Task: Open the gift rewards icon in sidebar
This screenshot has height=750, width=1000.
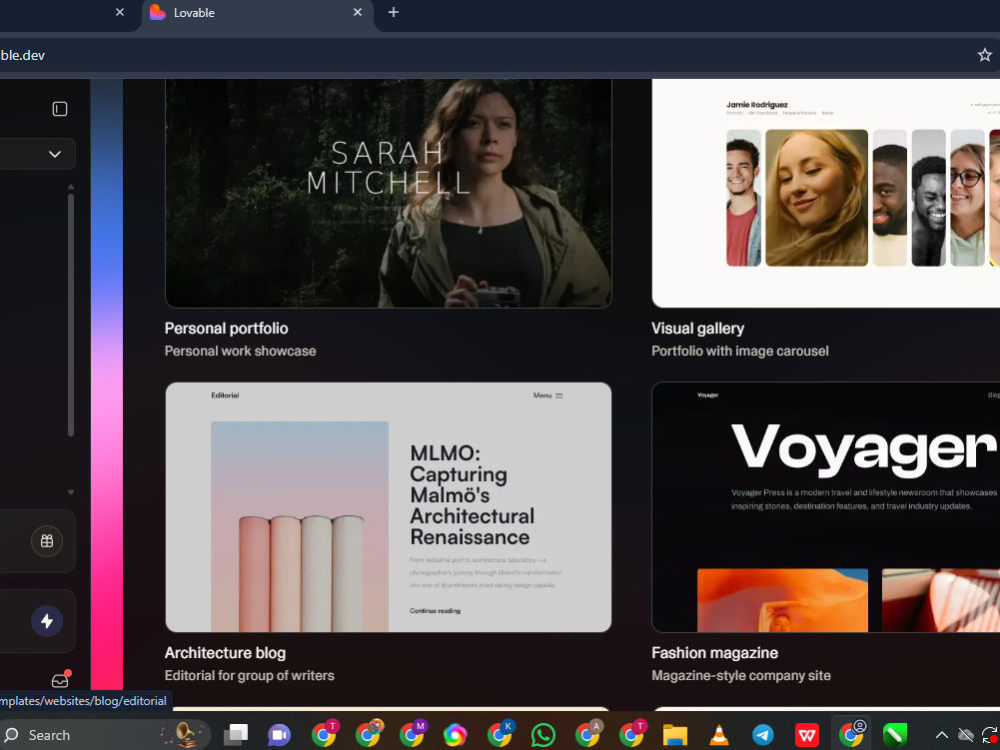Action: click(x=47, y=541)
